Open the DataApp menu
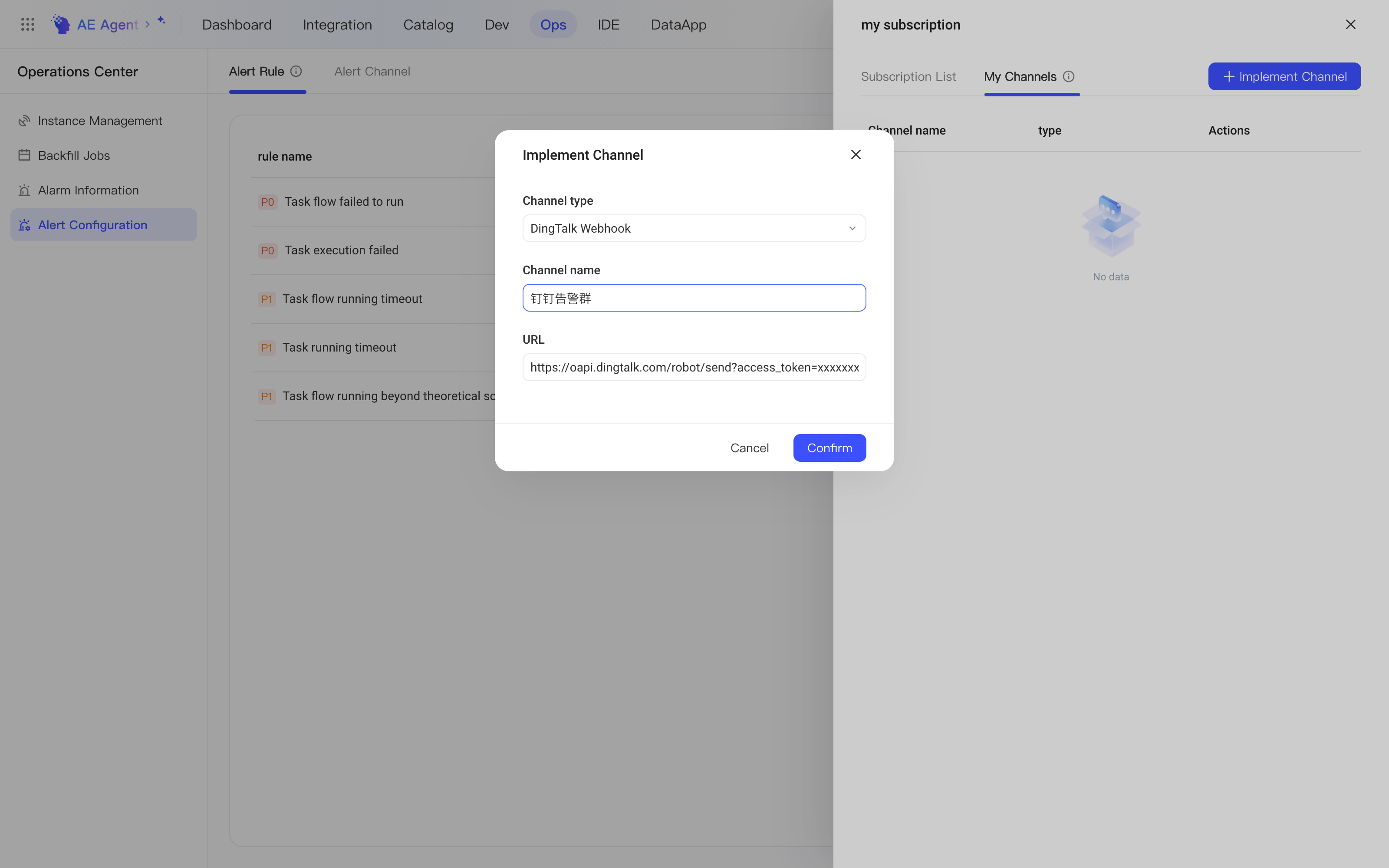Screen dimensions: 1389x868 point(678,24)
